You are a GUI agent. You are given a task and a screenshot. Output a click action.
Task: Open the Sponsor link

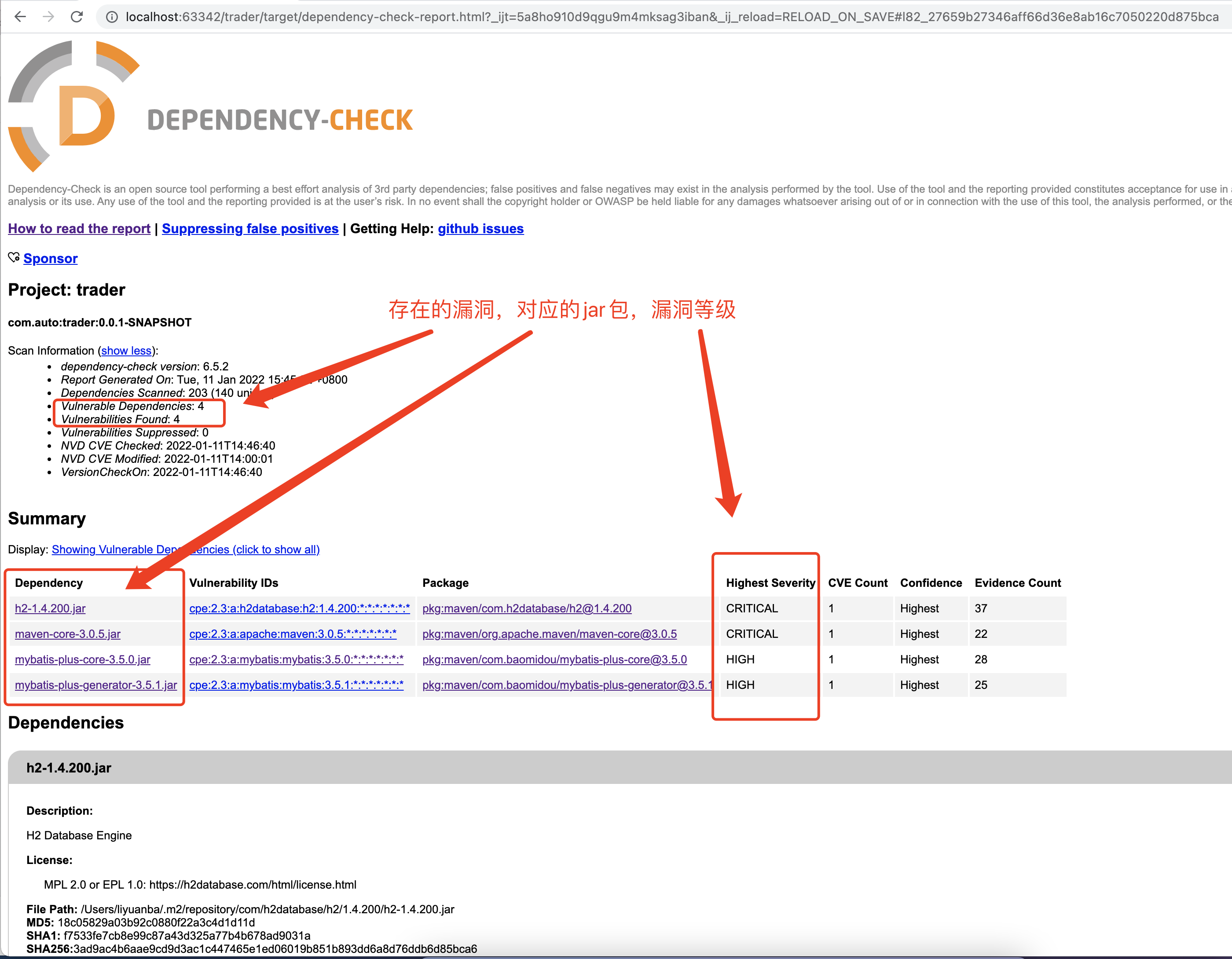click(x=50, y=258)
